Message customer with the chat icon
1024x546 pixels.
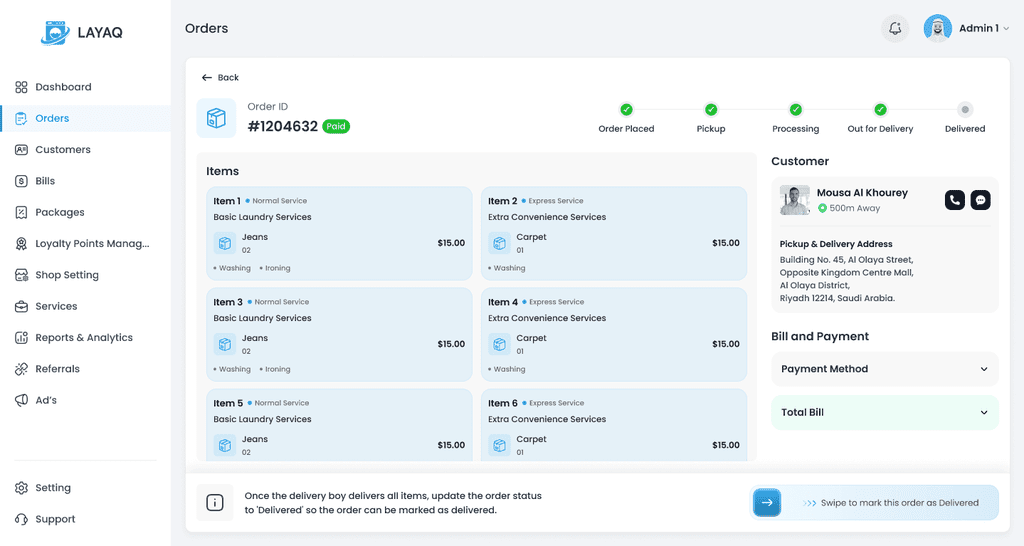coord(980,200)
